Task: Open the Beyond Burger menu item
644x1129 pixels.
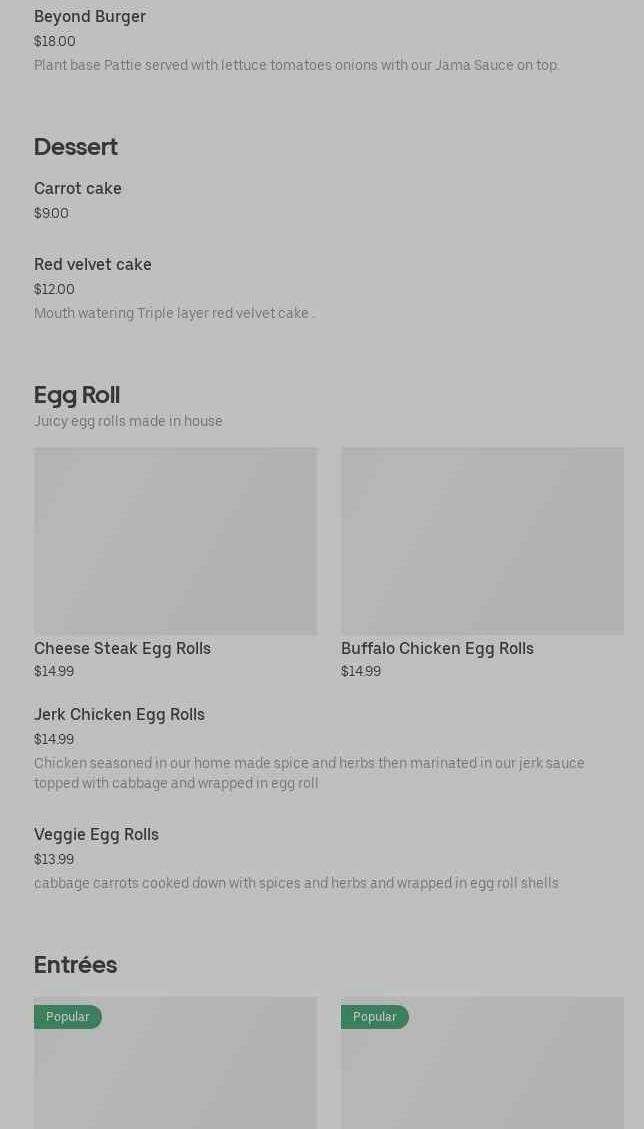Action: [x=90, y=17]
